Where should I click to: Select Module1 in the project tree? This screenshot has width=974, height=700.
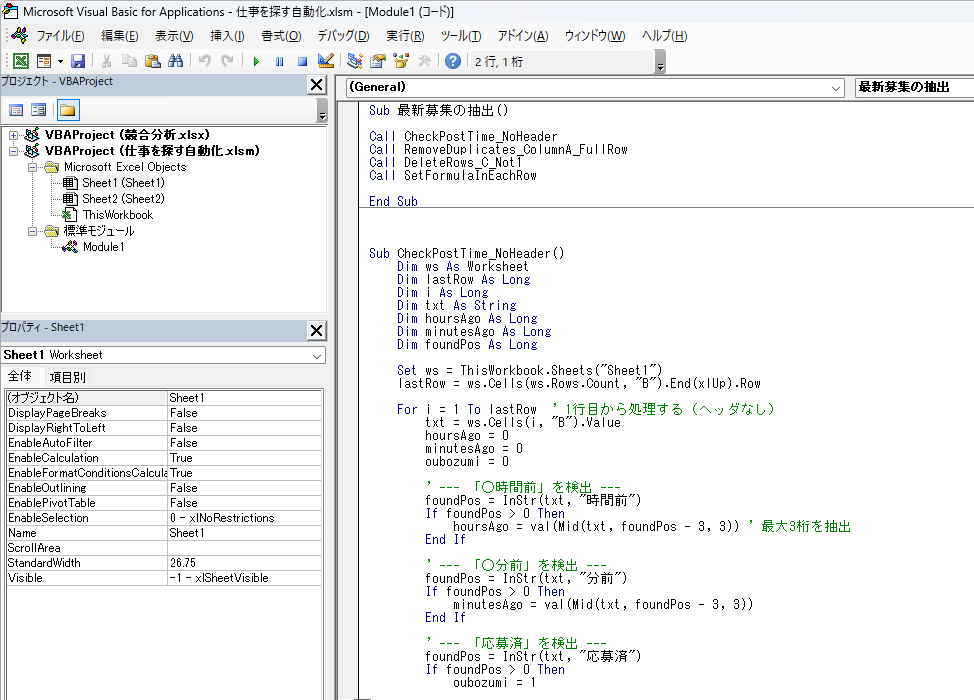tap(103, 247)
